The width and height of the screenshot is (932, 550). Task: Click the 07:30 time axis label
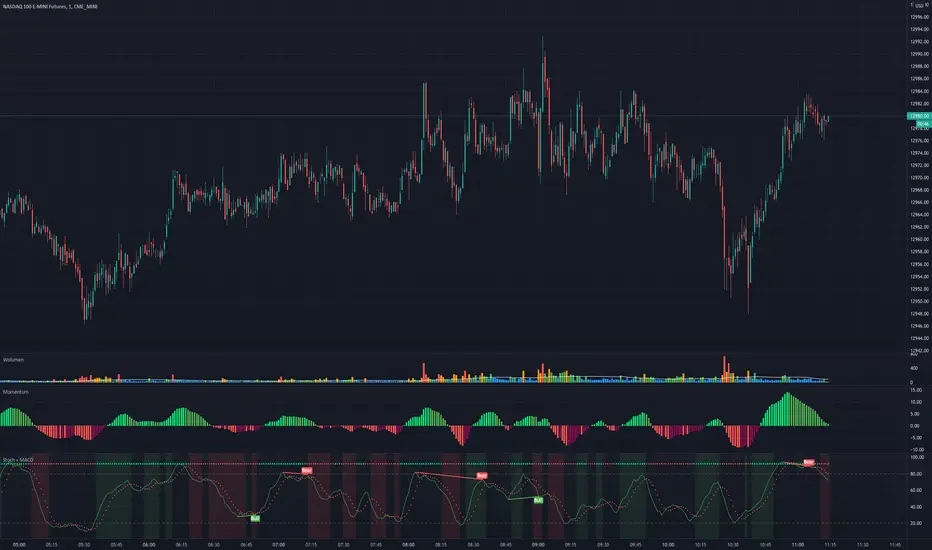click(x=343, y=545)
